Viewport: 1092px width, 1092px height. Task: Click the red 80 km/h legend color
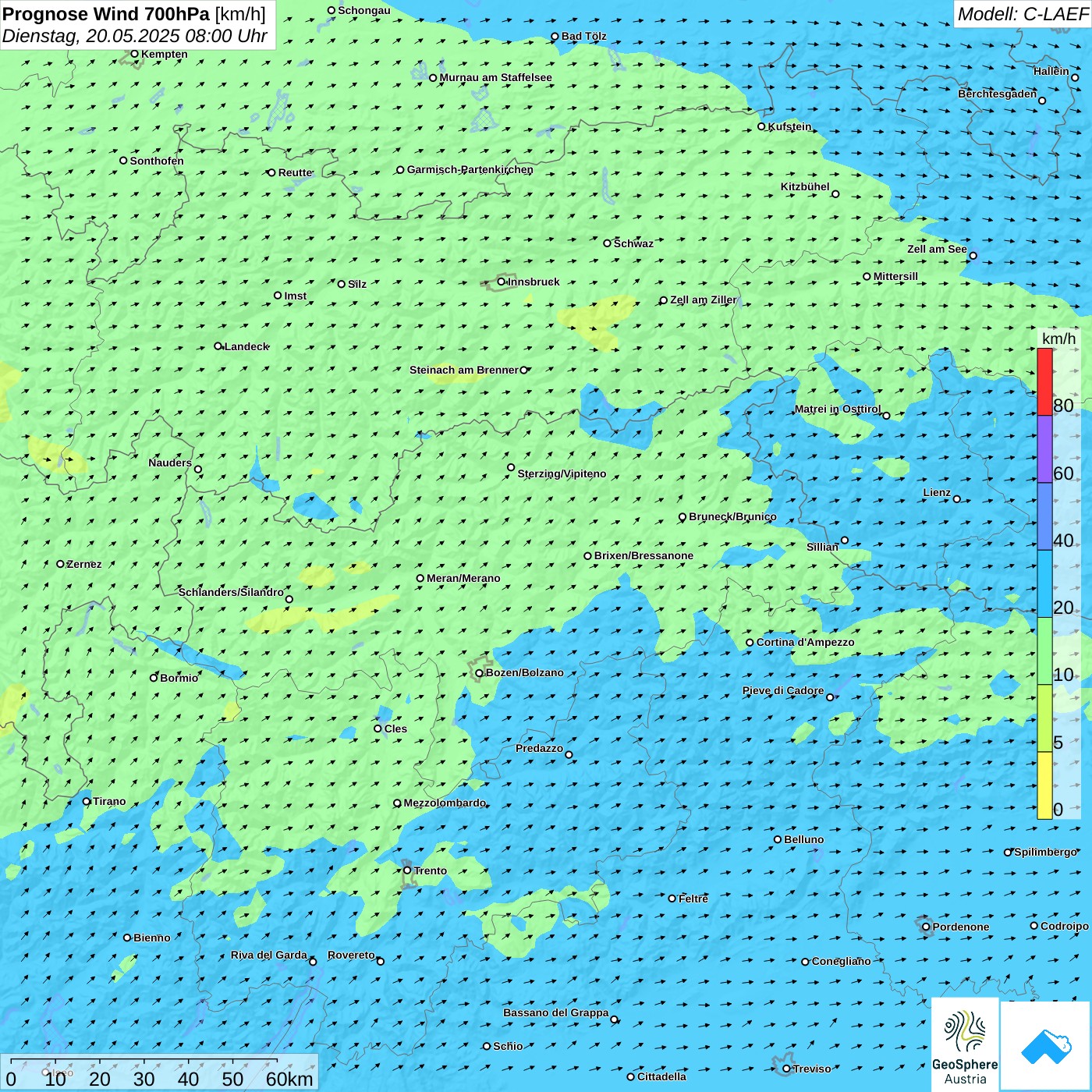click(x=1044, y=381)
